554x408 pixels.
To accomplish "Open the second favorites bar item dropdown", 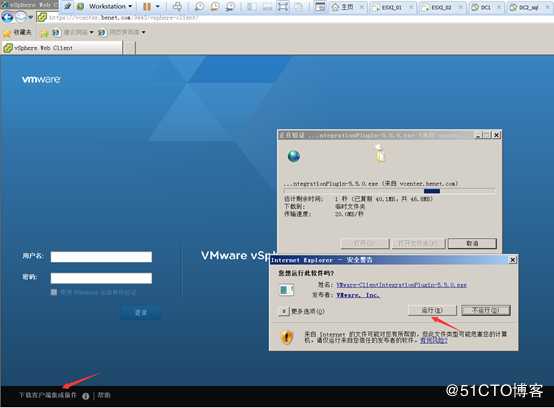I will (x=143, y=32).
